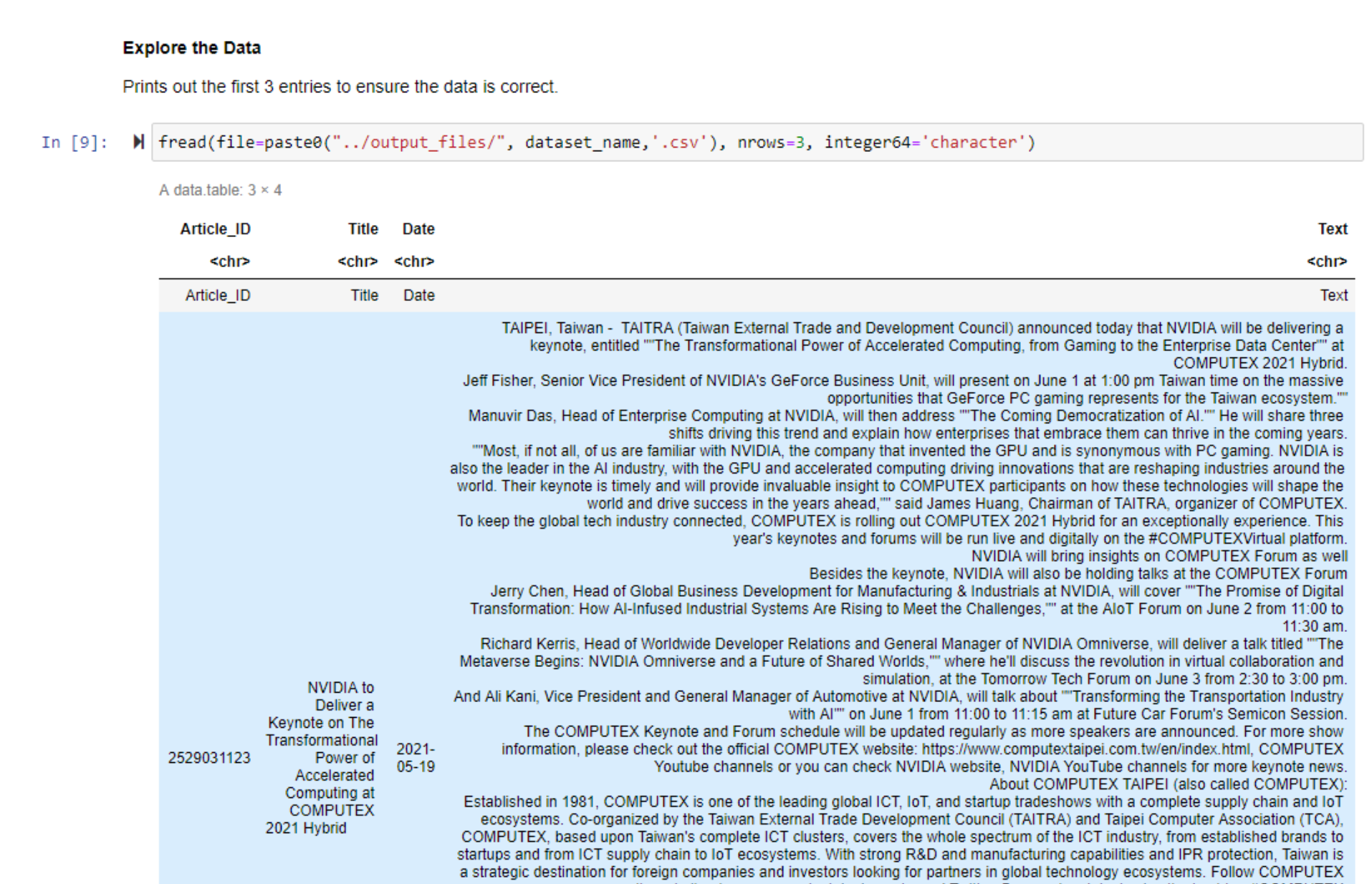1372x884 pixels.
Task: Click the 'Explore the Data' heading
Action: pyautogui.click(x=191, y=48)
